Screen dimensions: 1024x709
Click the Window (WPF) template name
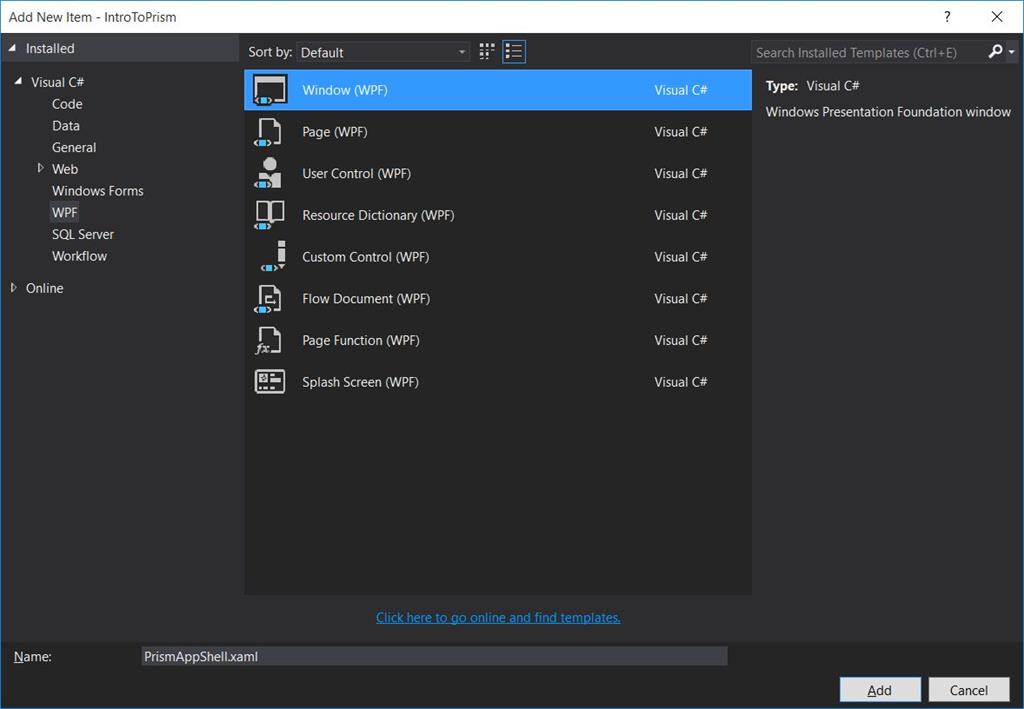click(345, 90)
